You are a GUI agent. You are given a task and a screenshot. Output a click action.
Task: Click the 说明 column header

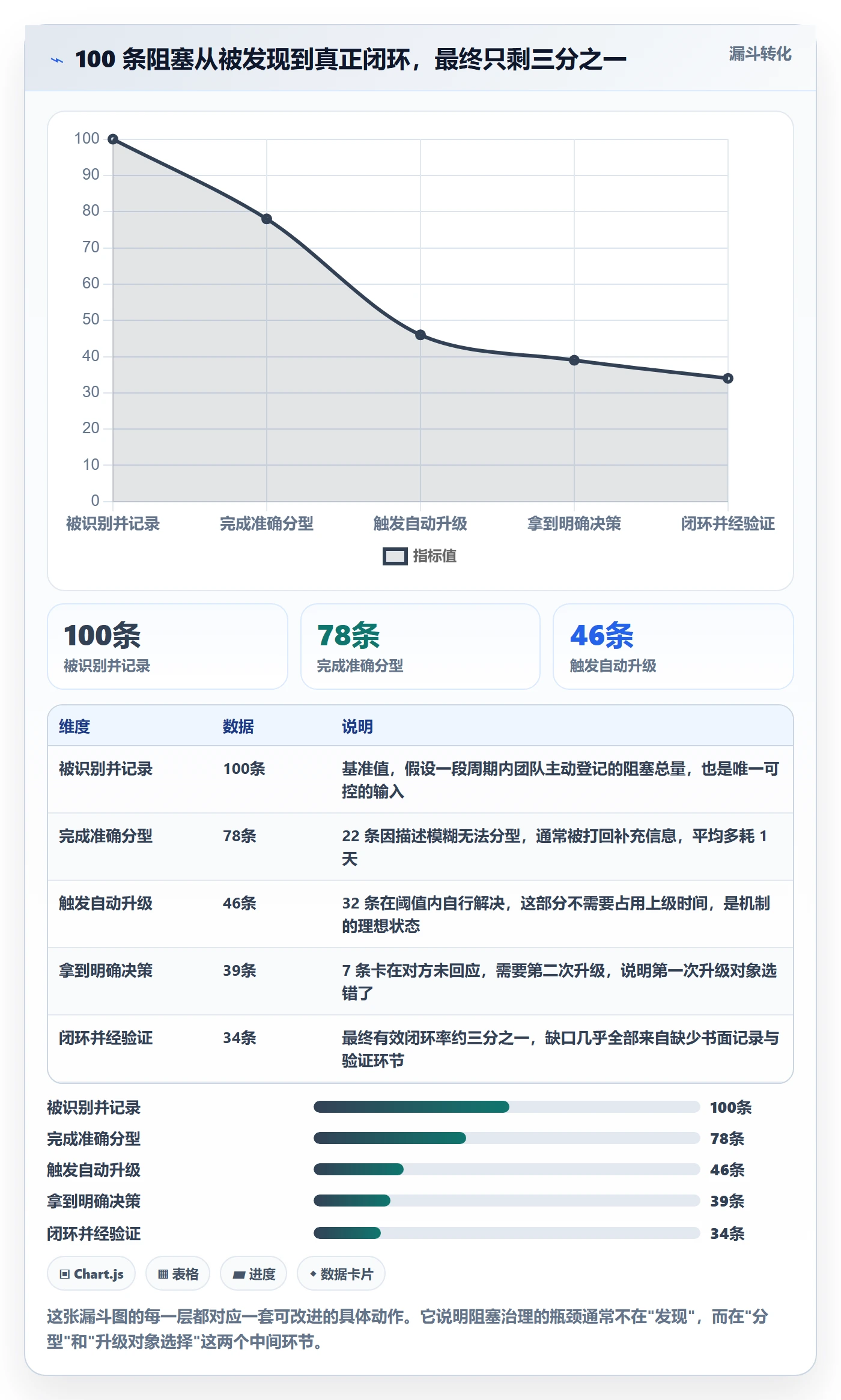pyautogui.click(x=357, y=726)
